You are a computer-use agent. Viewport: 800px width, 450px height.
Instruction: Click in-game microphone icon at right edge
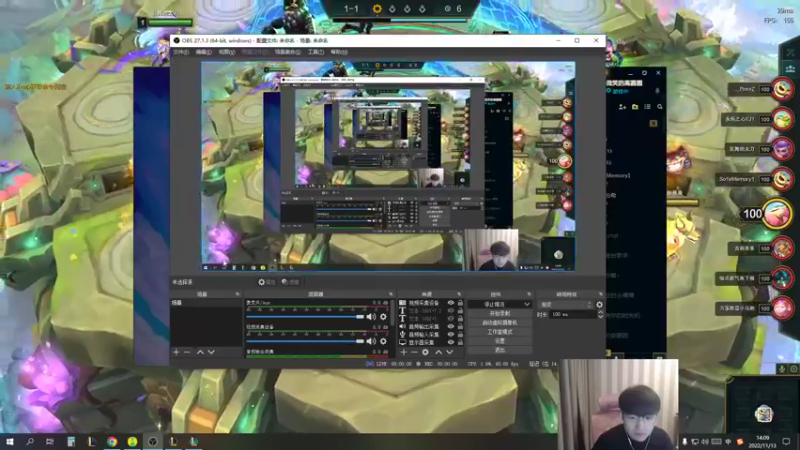click(782, 369)
